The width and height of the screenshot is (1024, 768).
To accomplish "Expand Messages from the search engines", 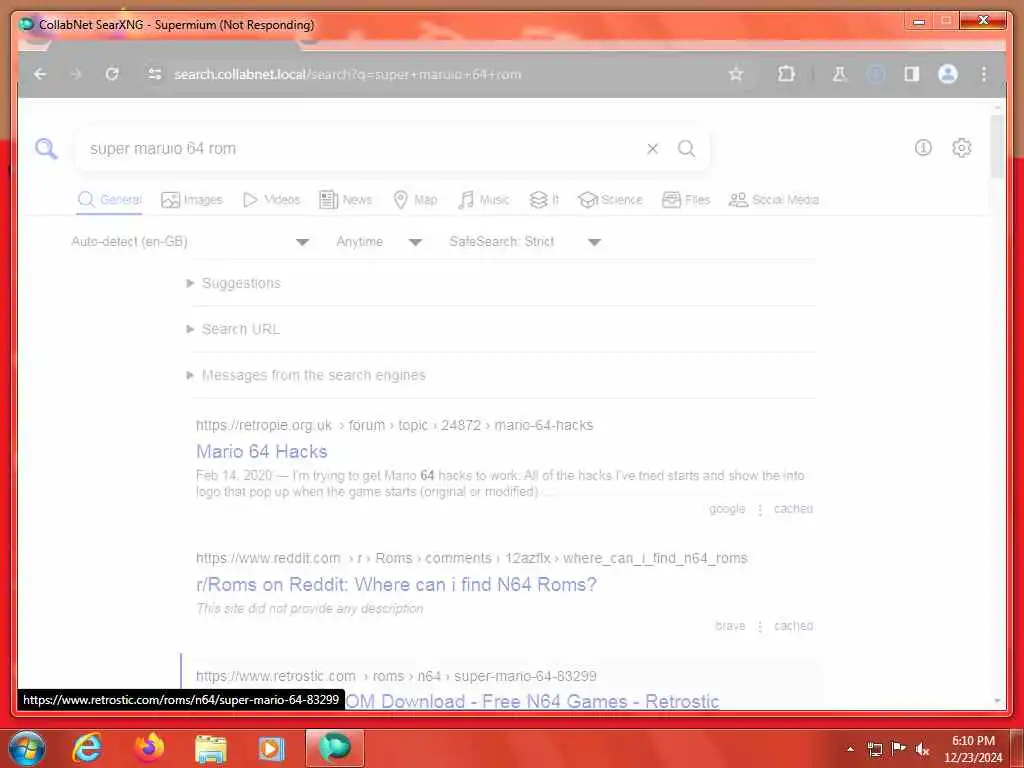I will [x=306, y=376].
